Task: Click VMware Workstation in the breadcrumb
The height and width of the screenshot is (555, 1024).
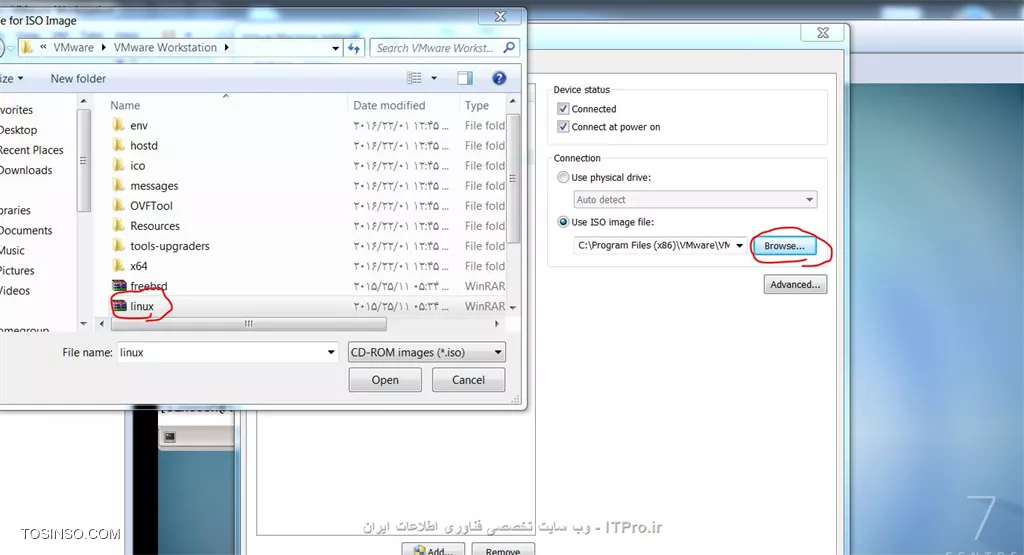Action: tap(165, 47)
